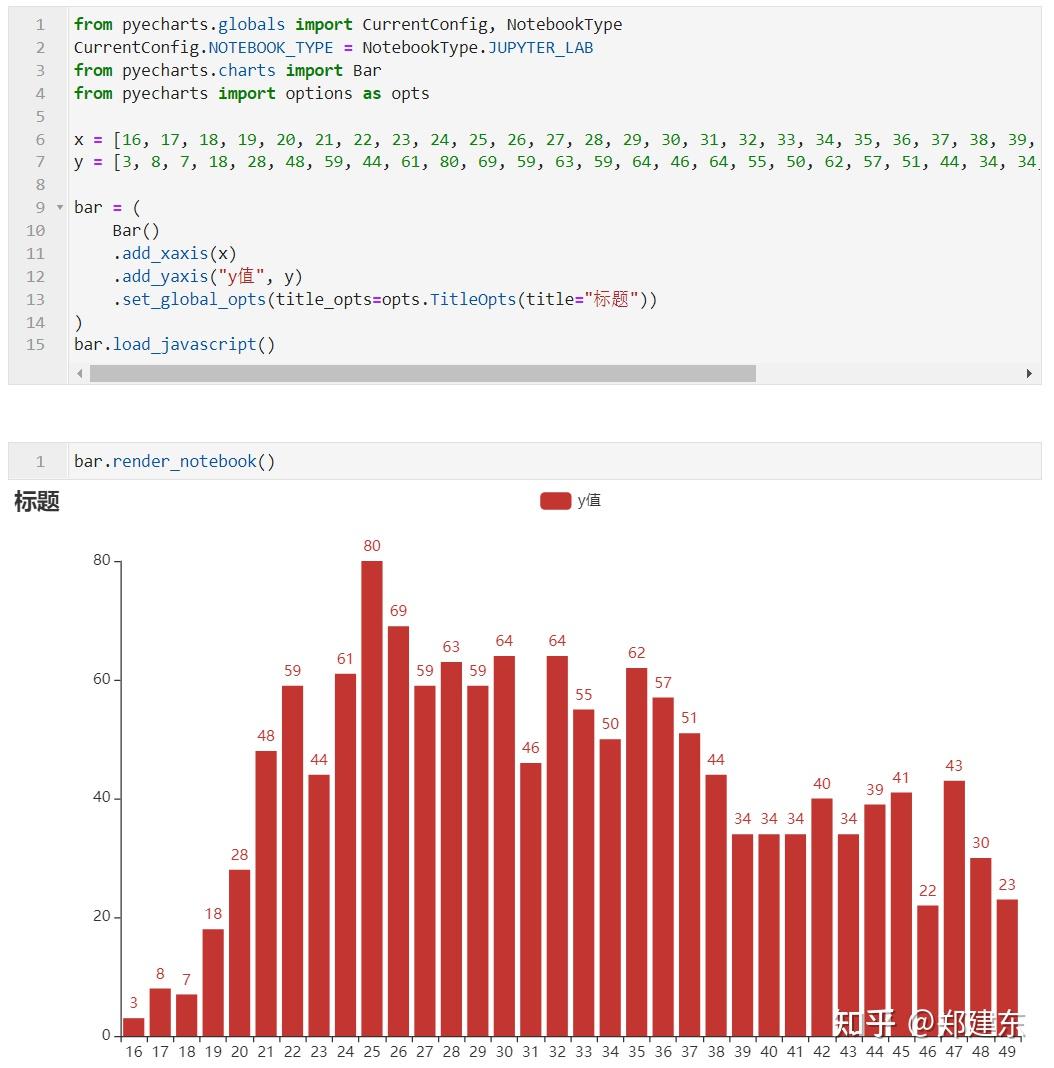Toggle the y值 legend swatch

555,501
